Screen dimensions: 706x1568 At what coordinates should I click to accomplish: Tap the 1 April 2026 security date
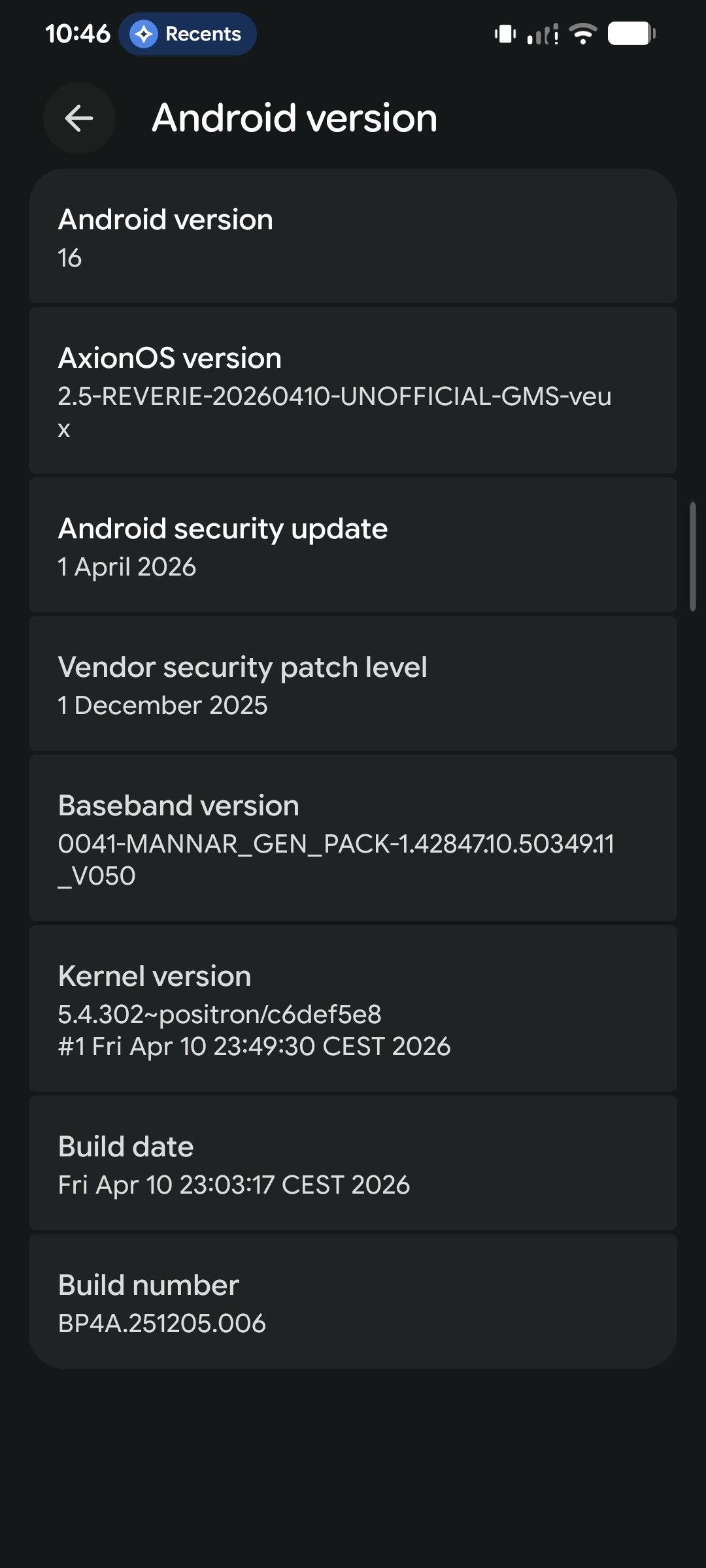(x=127, y=567)
